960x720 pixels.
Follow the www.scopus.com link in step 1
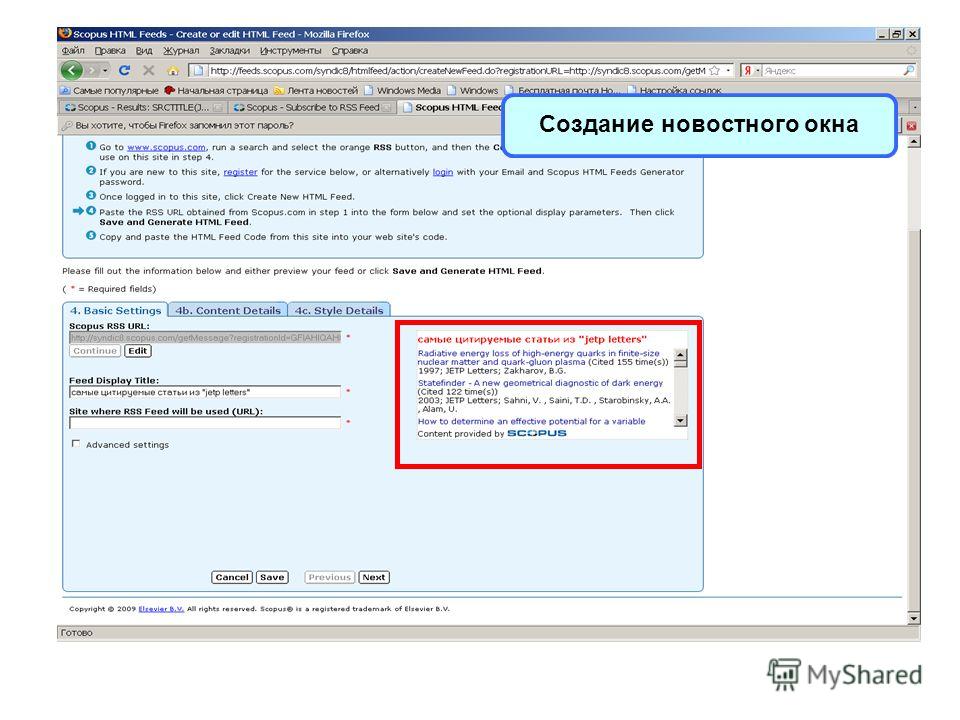tap(166, 147)
